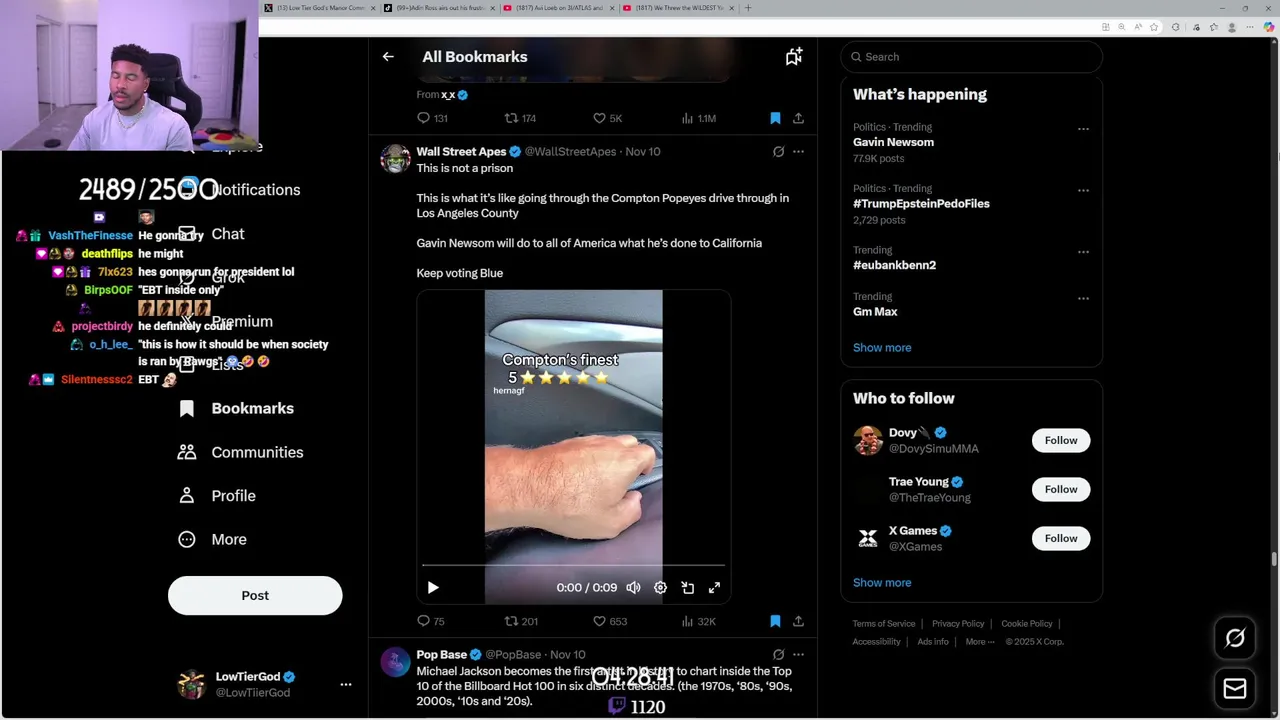Open a new browser tab

[x=748, y=8]
